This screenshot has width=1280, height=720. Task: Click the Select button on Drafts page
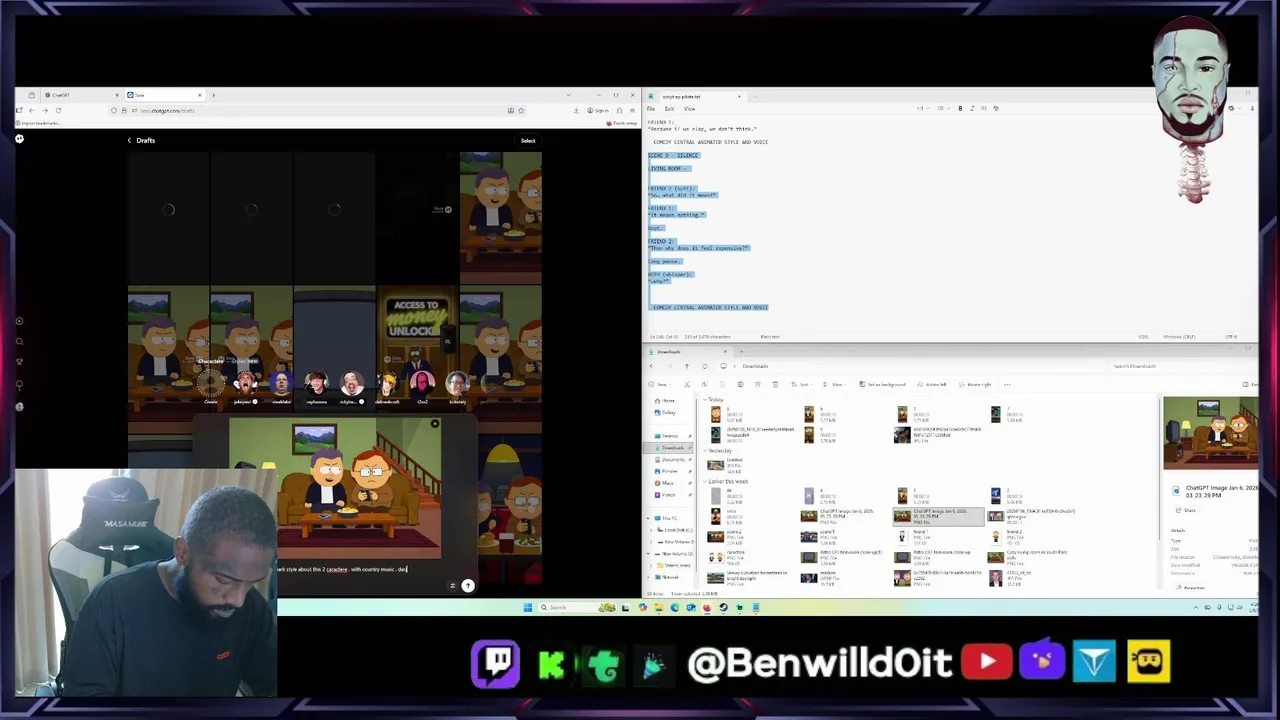[528, 141]
